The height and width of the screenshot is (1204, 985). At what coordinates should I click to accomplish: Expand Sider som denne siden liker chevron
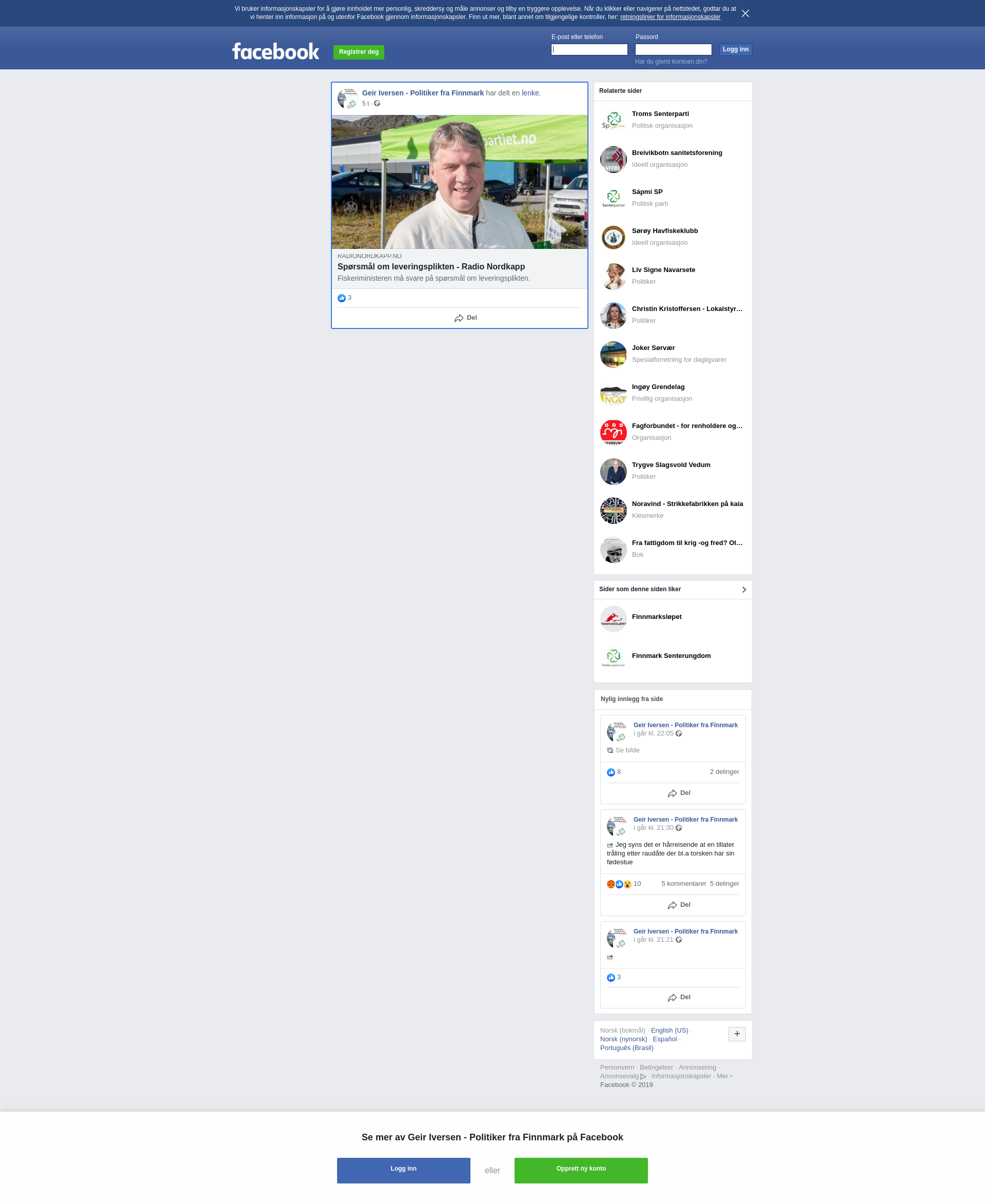coord(744,590)
